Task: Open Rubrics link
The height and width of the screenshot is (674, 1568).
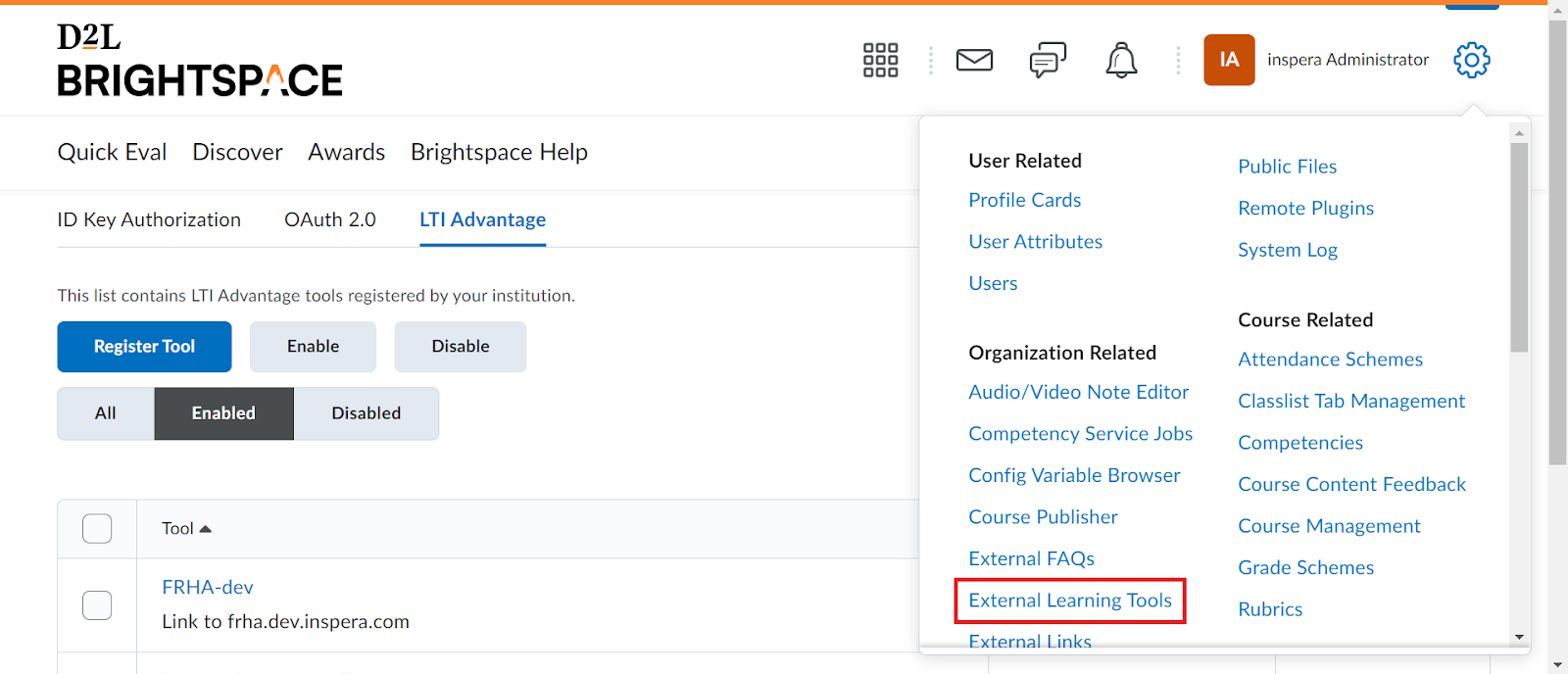Action: tap(1270, 609)
